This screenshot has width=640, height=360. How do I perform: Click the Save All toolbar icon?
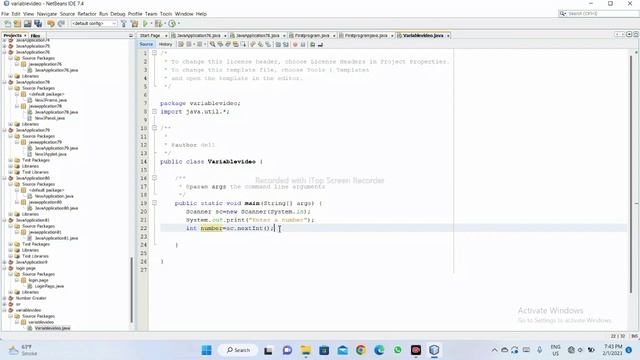(38, 24)
